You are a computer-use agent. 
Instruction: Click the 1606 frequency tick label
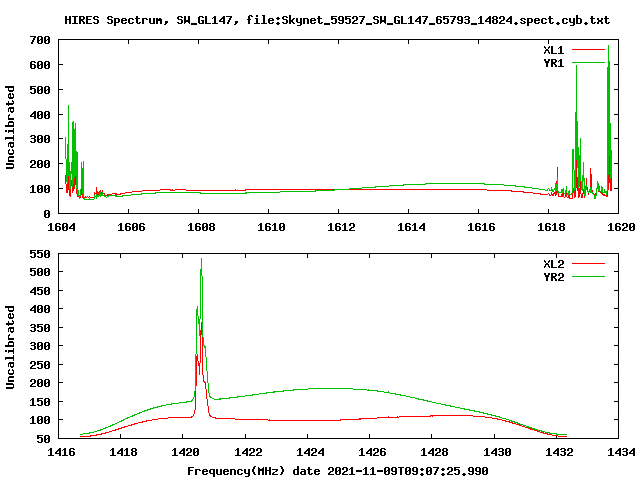(131, 227)
